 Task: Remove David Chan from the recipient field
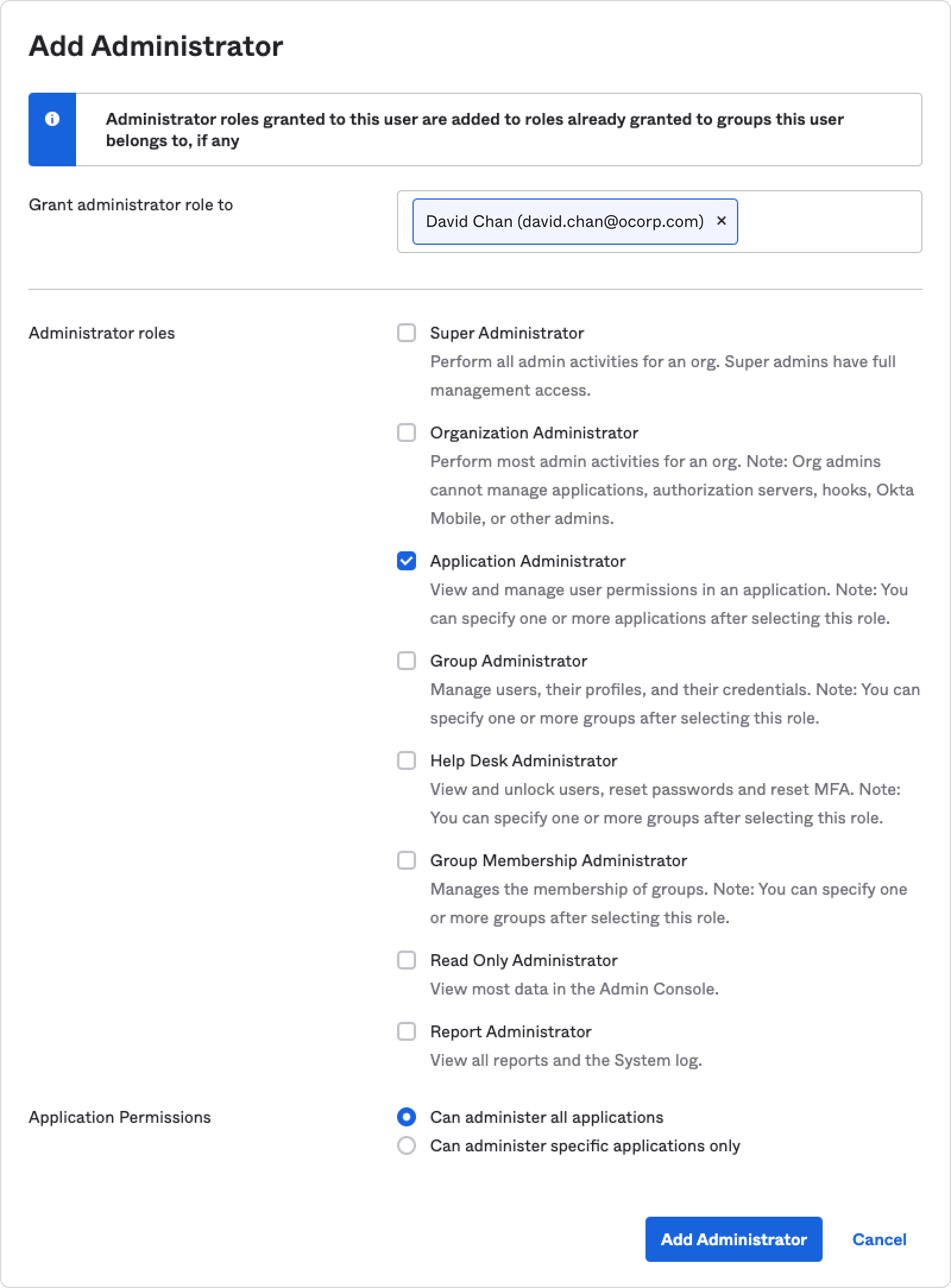coord(722,221)
